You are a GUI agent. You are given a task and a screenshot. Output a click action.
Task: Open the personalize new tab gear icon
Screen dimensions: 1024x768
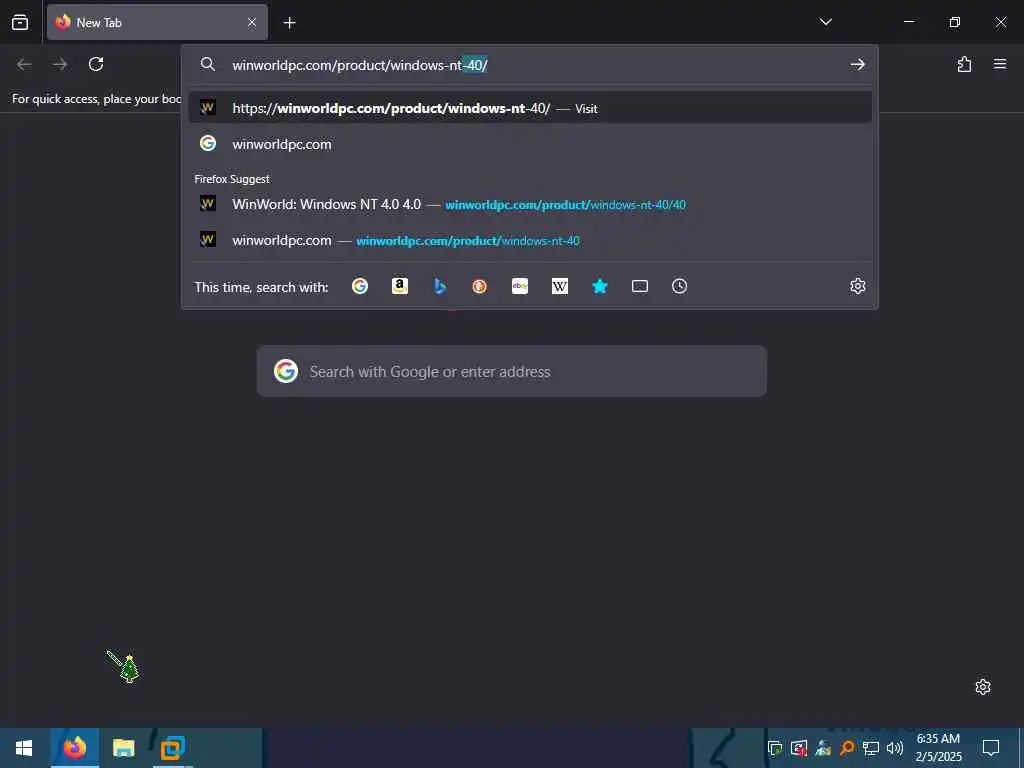click(x=983, y=687)
